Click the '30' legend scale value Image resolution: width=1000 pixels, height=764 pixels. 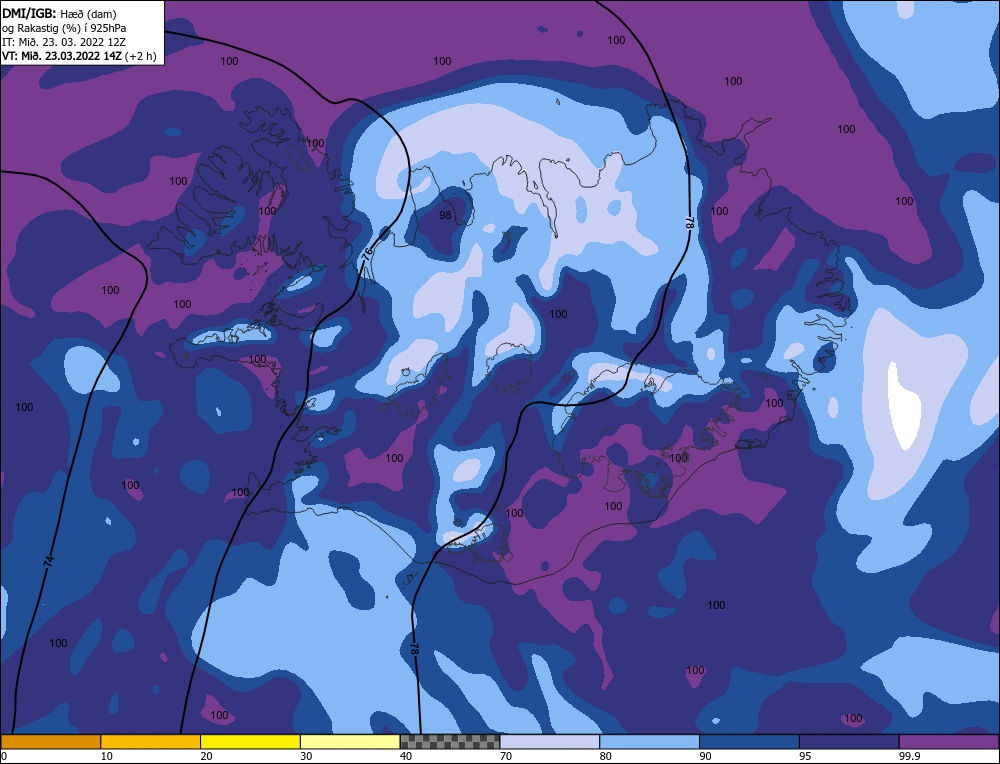click(x=305, y=756)
